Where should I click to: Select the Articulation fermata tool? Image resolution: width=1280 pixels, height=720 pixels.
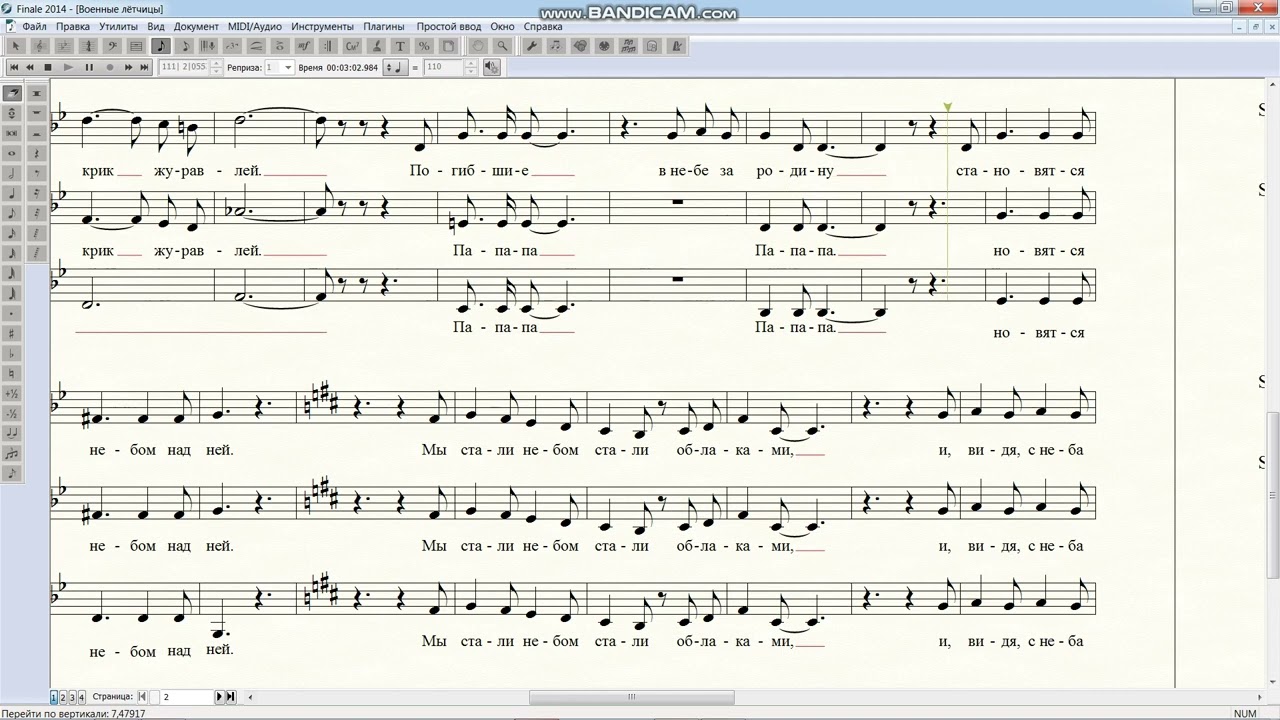pos(280,46)
